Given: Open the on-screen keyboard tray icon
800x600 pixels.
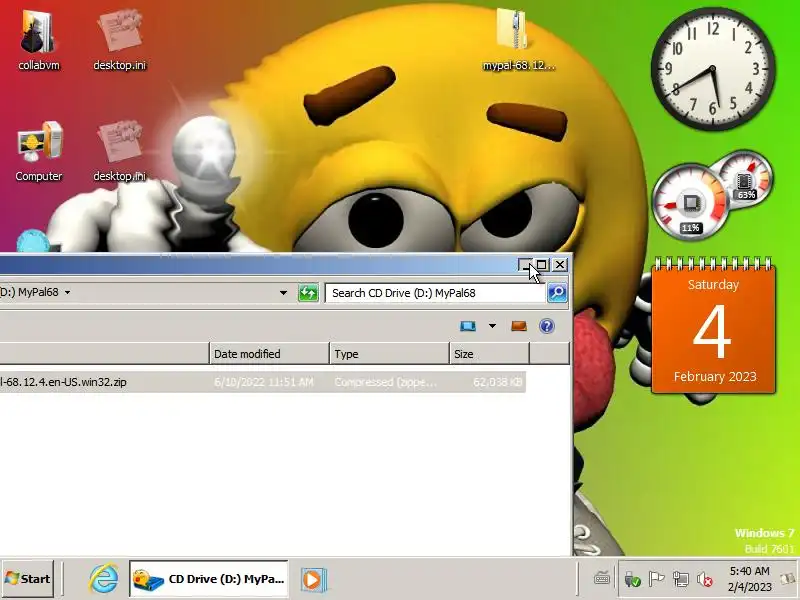Looking at the screenshot, I should (602, 579).
